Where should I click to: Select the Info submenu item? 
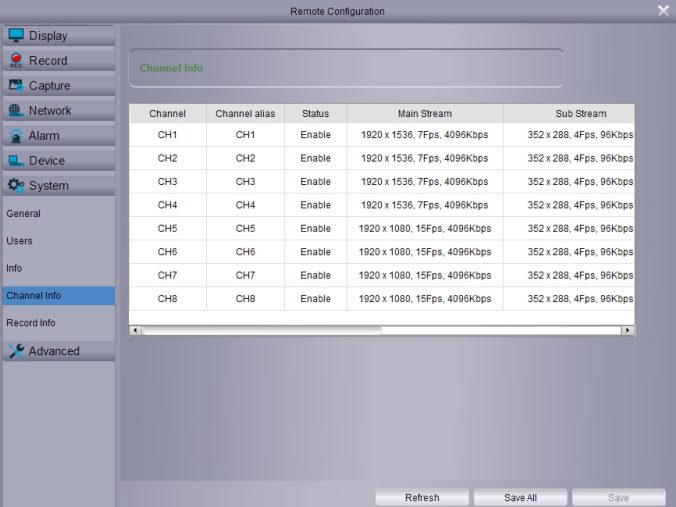click(x=14, y=269)
